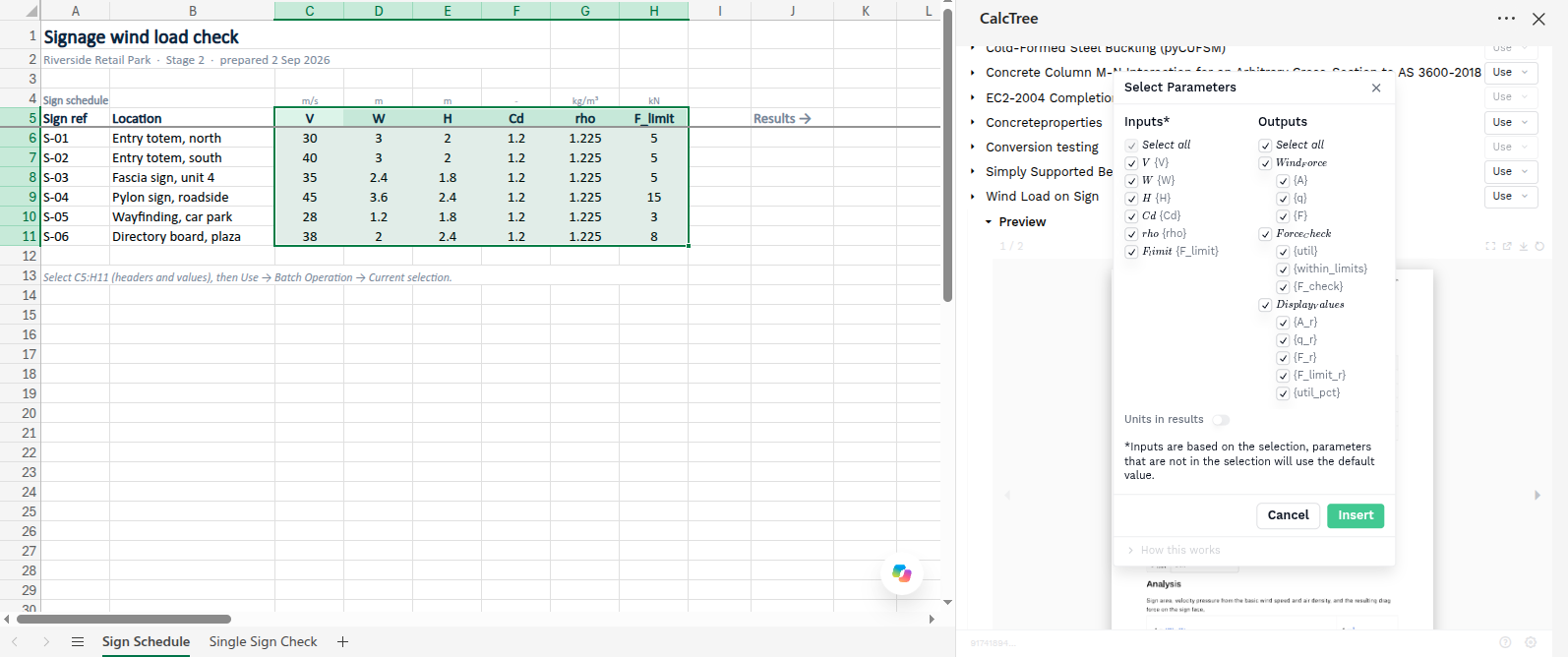
Task: Collapse the Preview section
Action: [989, 222]
